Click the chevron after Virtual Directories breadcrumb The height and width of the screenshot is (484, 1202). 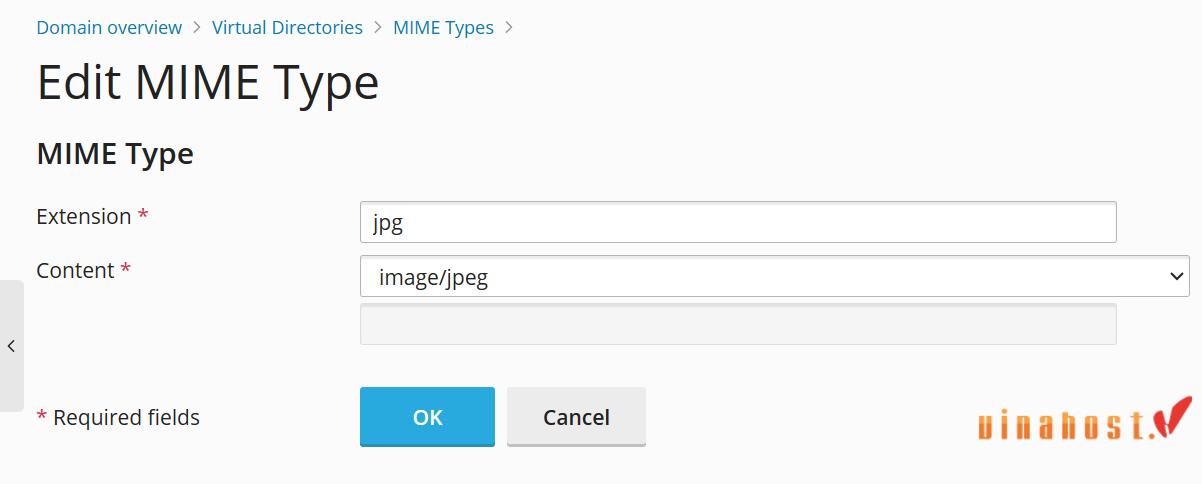click(378, 28)
